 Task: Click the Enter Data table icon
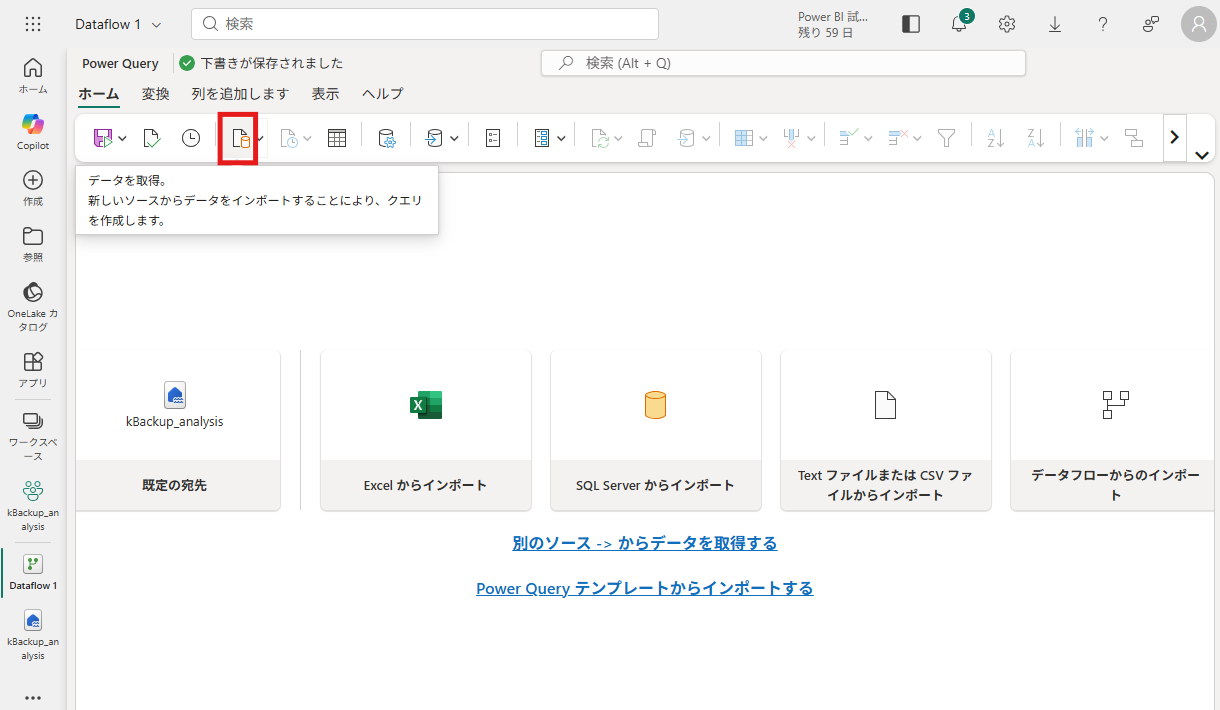pos(337,138)
